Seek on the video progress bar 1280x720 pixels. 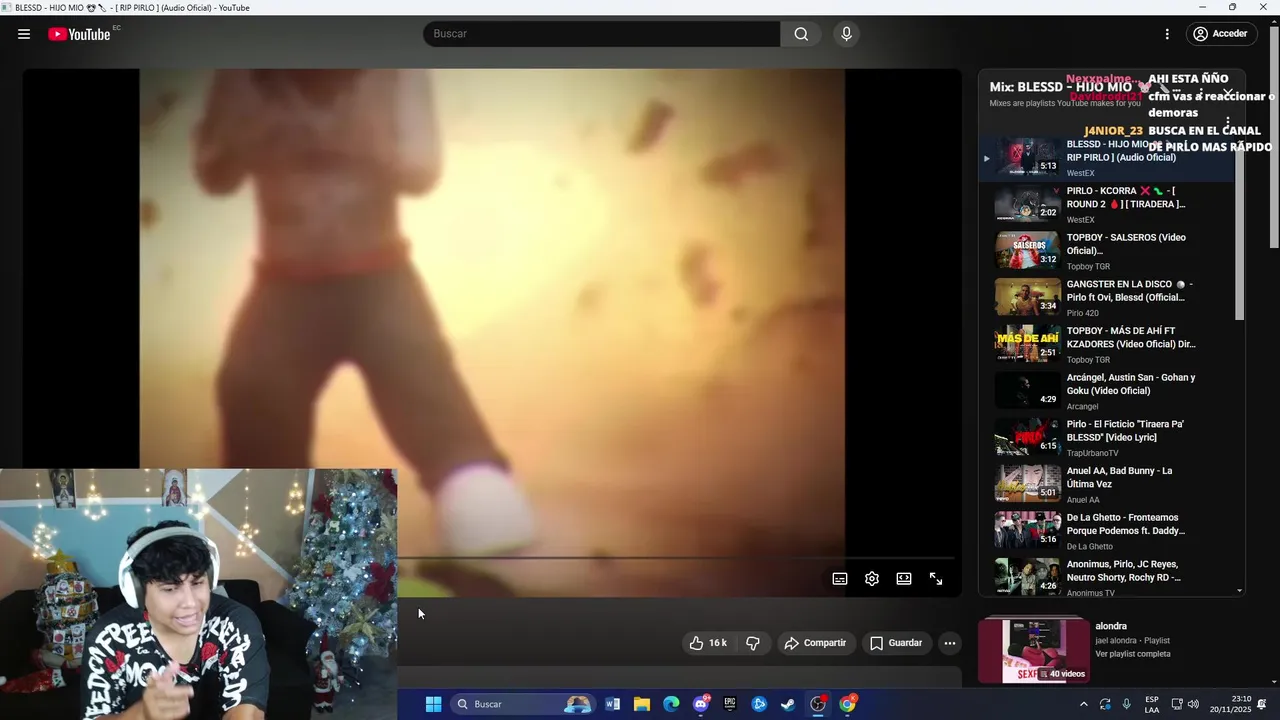pyautogui.click(x=676, y=558)
